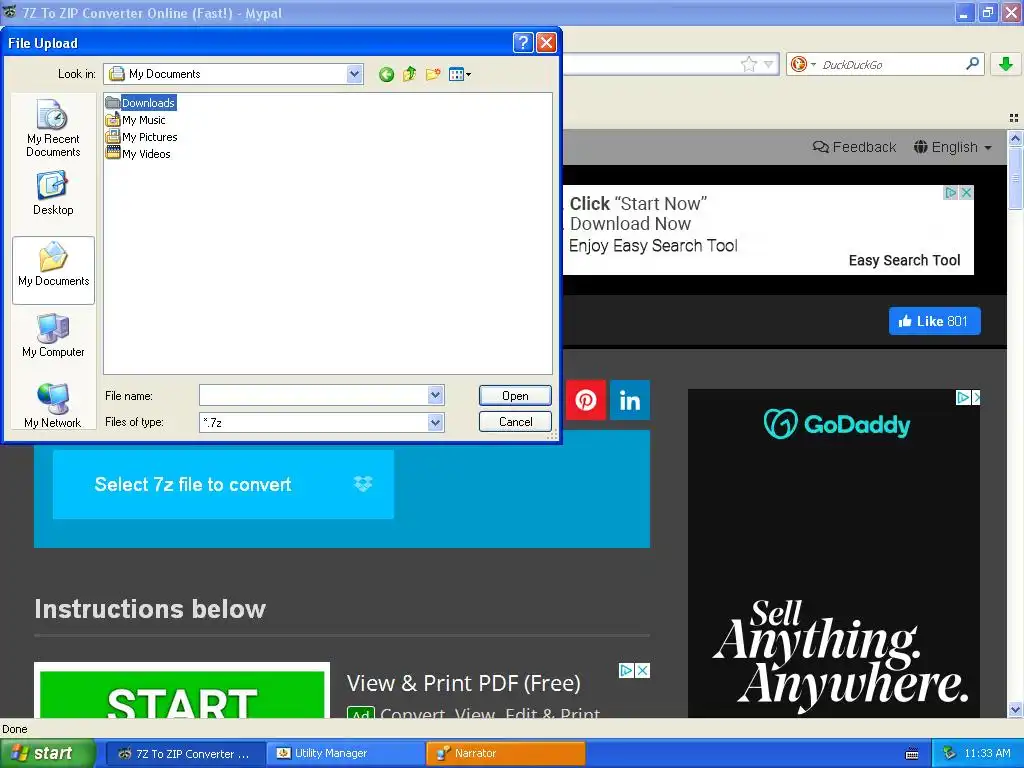The image size is (1024, 768).
Task: Expand the Files of type dropdown
Action: pyautogui.click(x=436, y=423)
